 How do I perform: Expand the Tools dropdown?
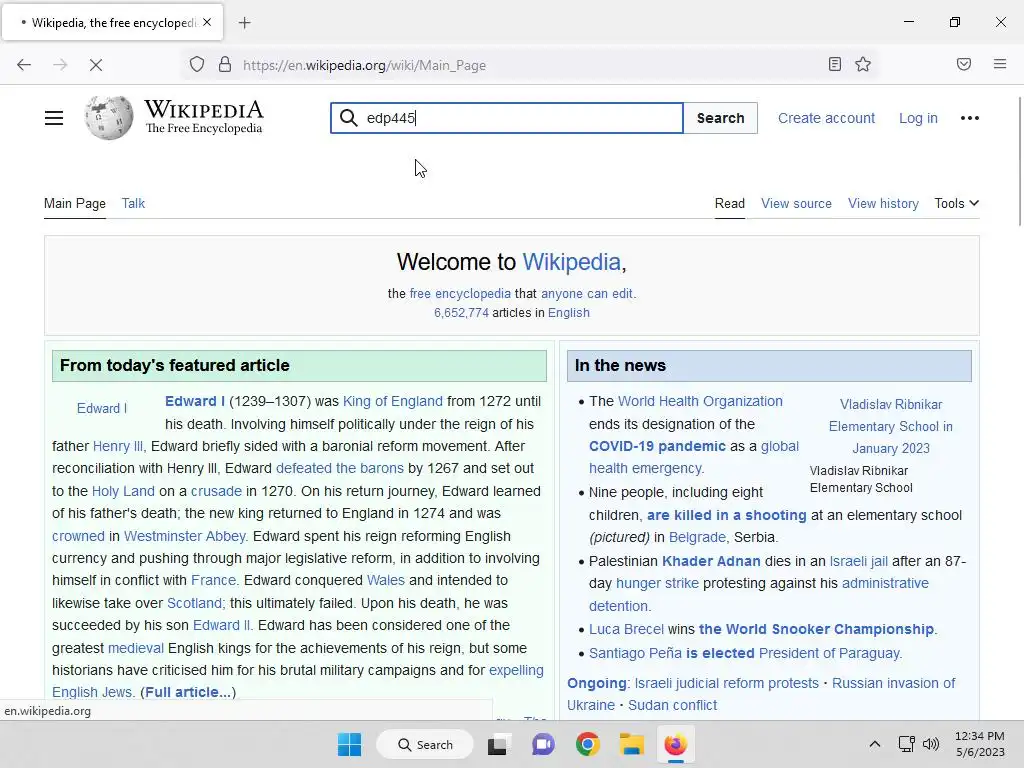[x=956, y=204]
